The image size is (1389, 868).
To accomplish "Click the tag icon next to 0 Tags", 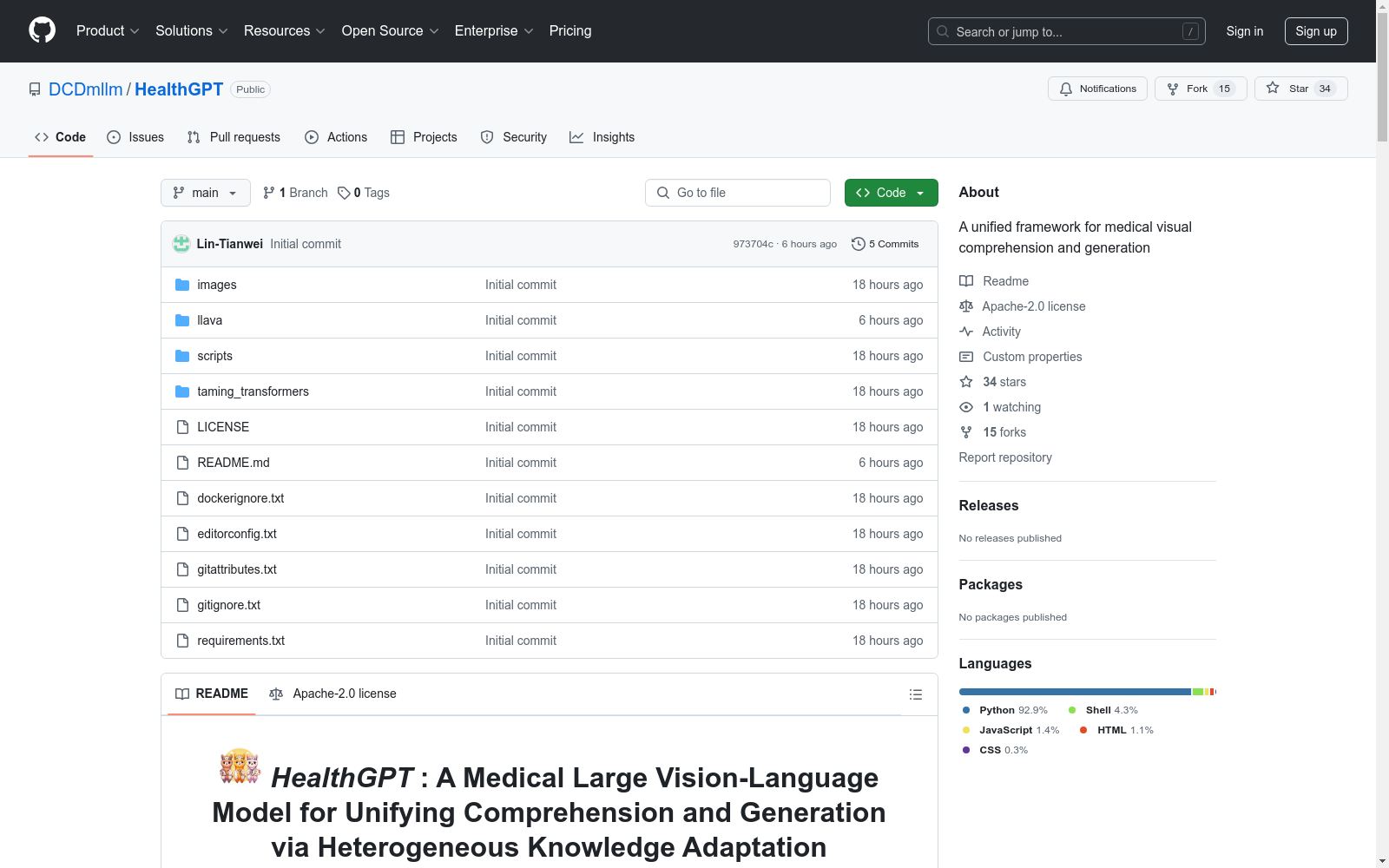I will pos(344,193).
